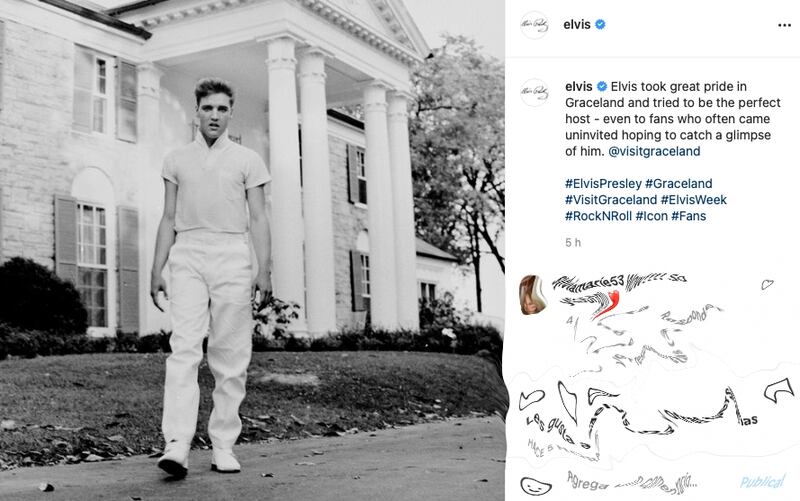
Task: Click the elvis profile avatar in the header
Action: [534, 25]
